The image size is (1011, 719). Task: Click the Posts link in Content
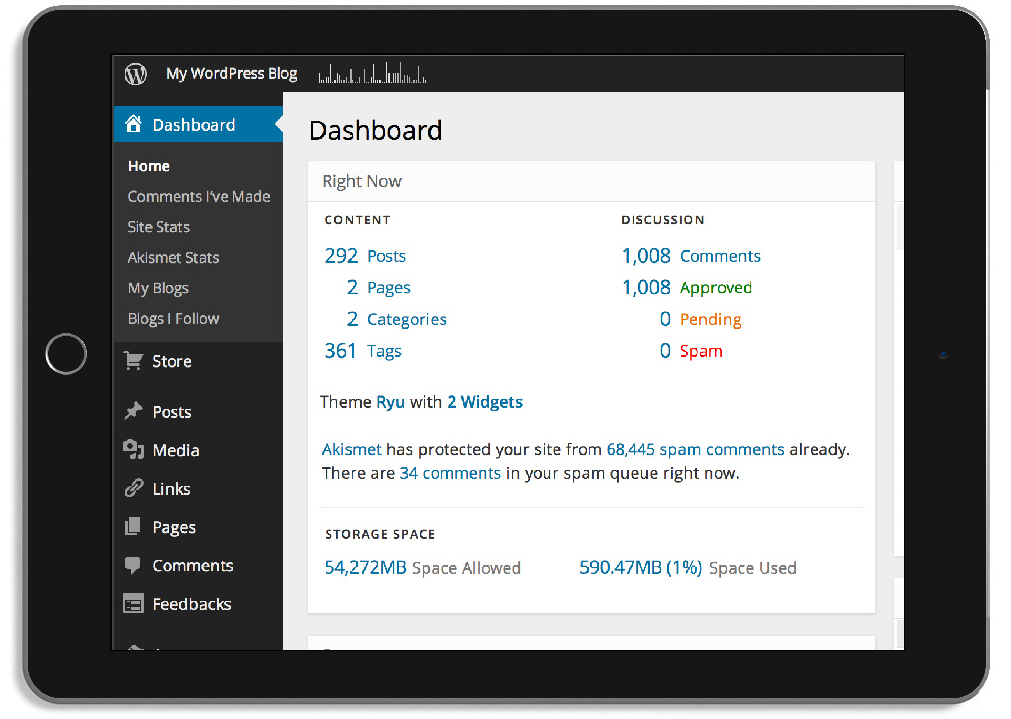tap(386, 256)
